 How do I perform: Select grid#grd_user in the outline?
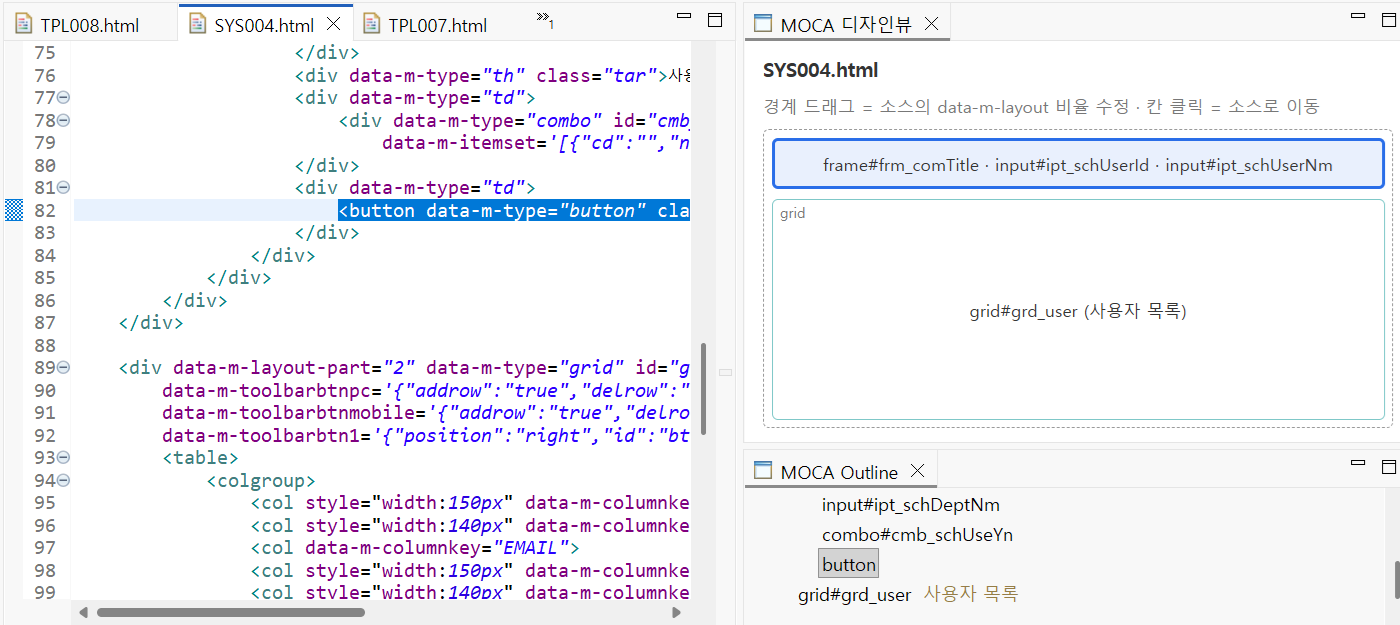[x=854, y=595]
